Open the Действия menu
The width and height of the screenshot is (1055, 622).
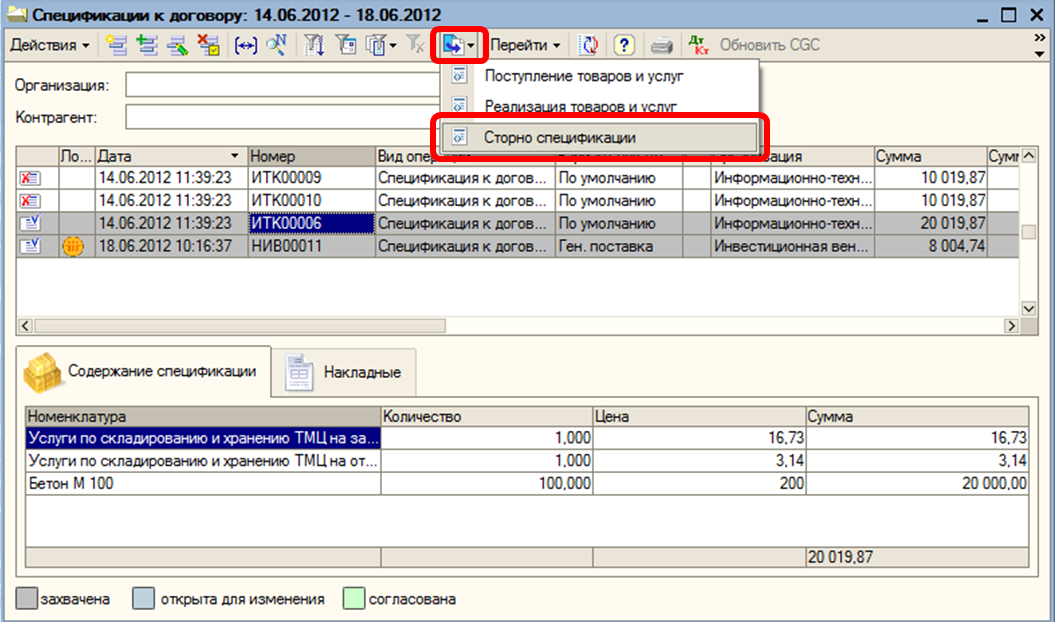pos(50,46)
